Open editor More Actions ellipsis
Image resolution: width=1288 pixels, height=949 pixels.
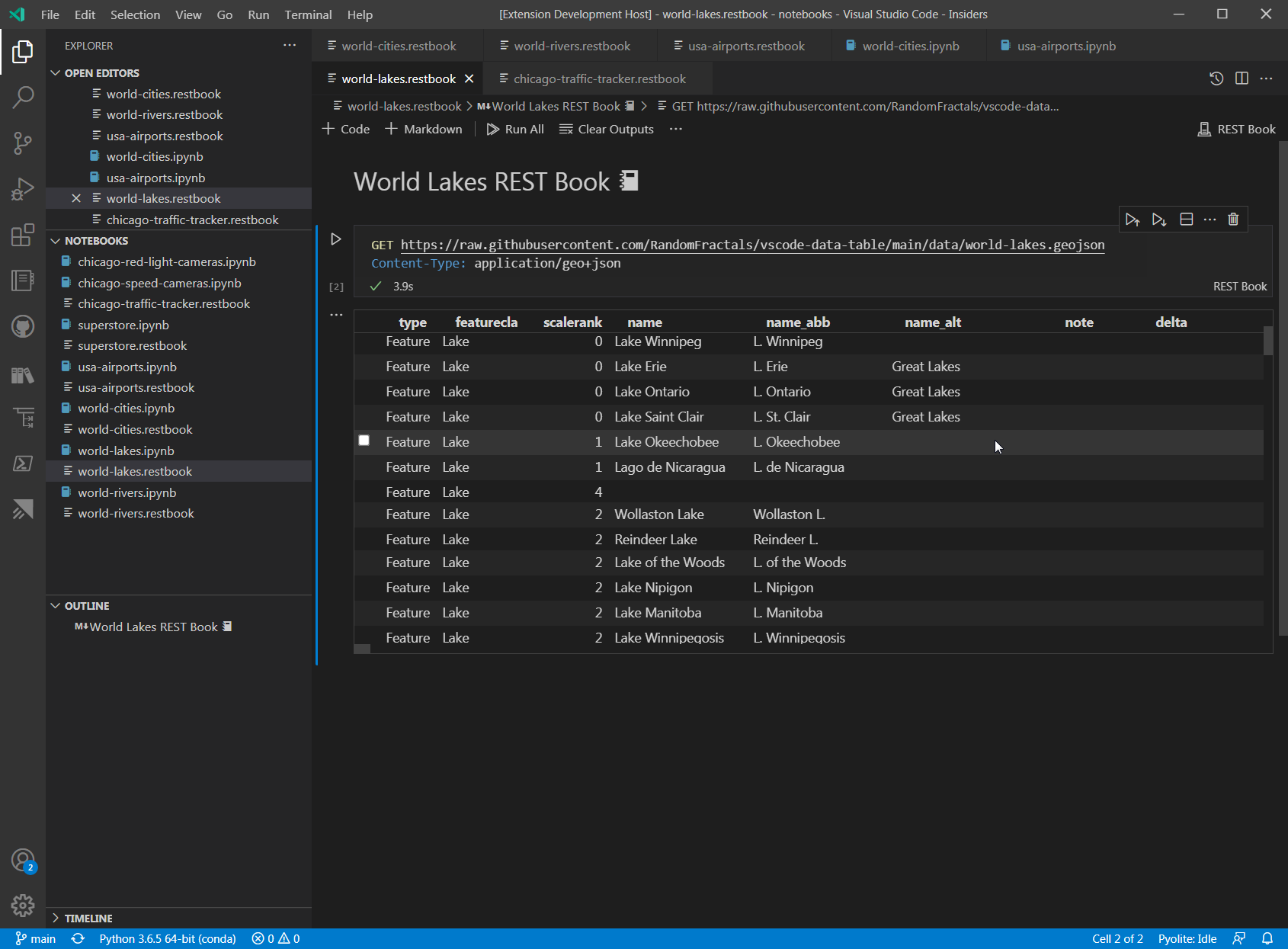click(1266, 79)
